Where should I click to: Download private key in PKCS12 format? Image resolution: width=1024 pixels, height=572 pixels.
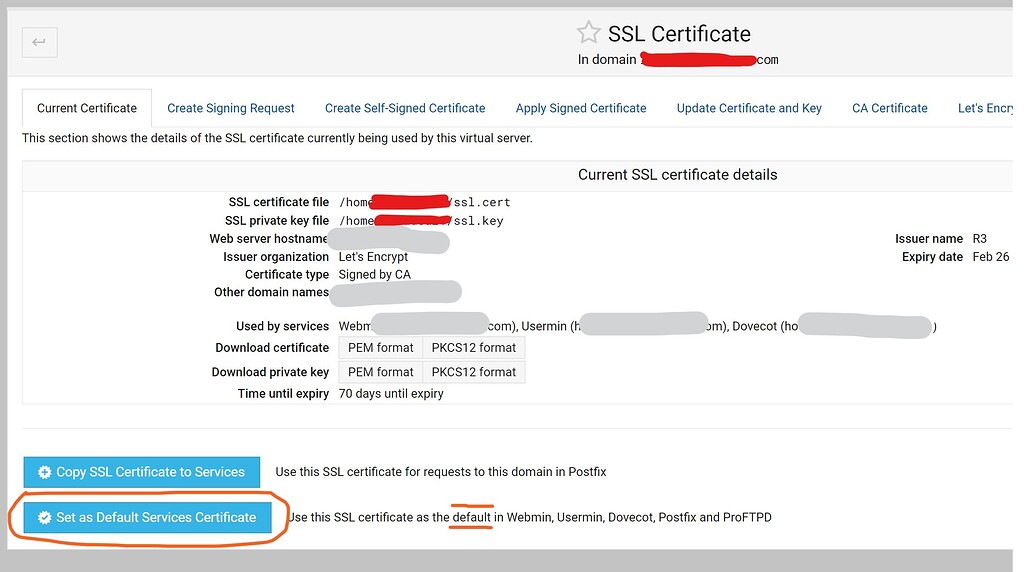tap(473, 372)
